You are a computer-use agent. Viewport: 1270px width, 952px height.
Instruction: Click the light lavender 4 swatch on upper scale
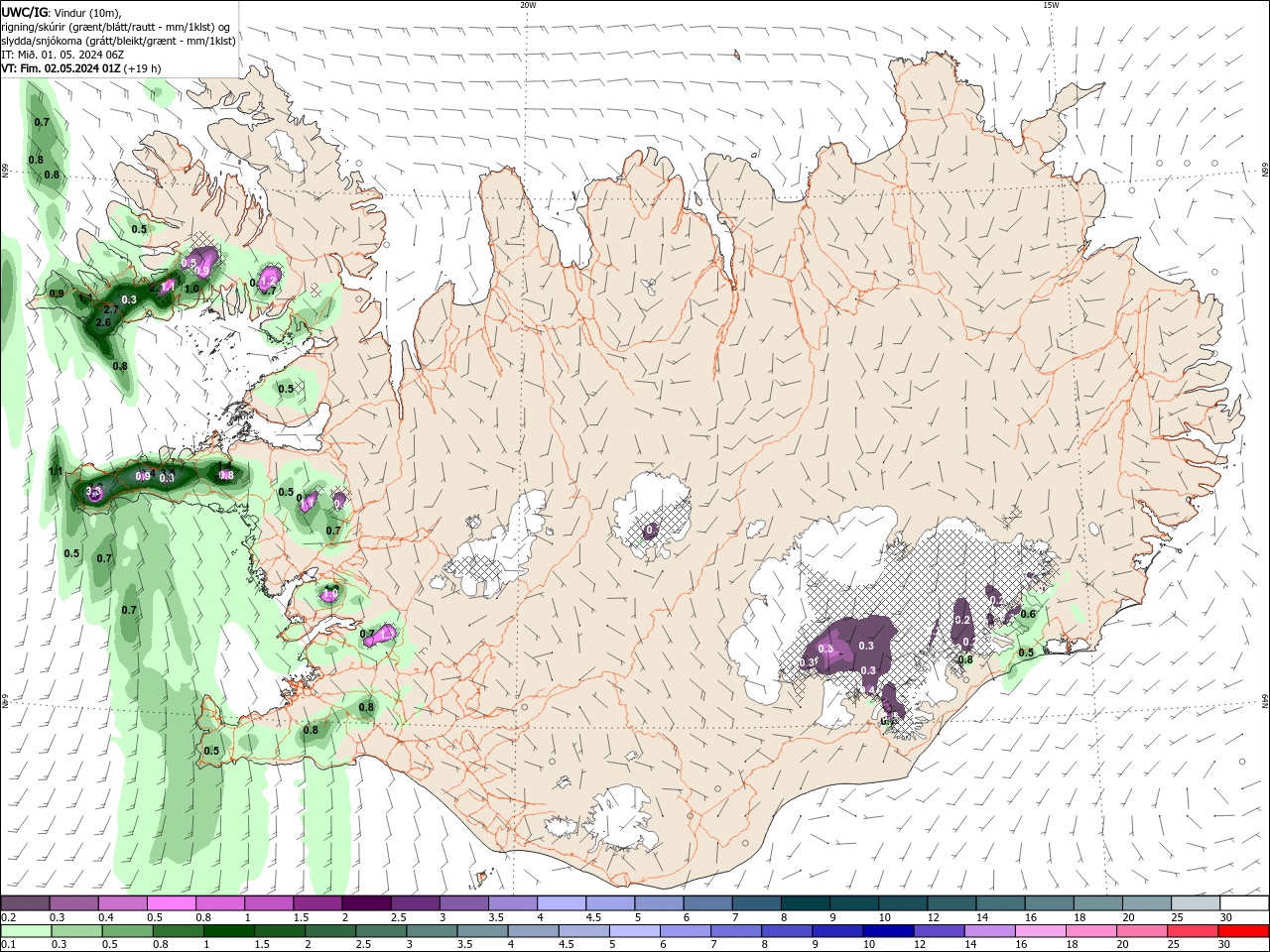pos(560,903)
